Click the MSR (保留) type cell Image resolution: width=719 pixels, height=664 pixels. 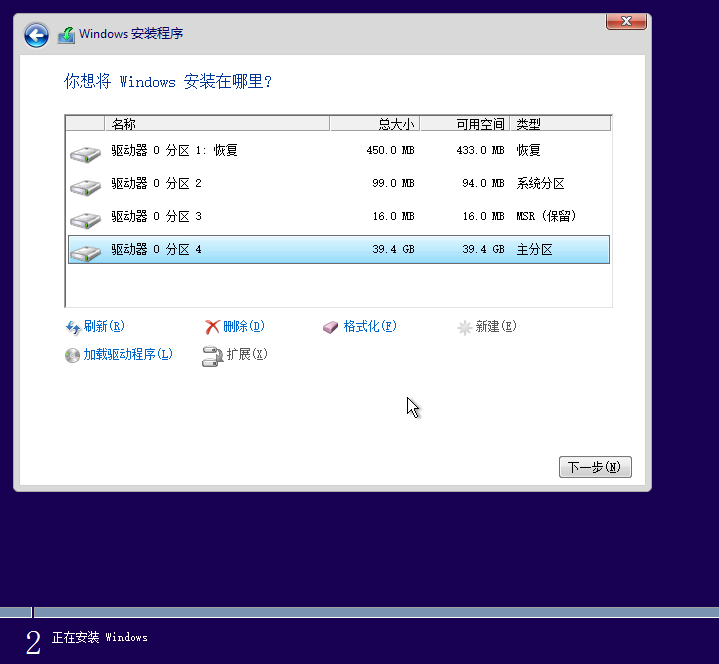coord(546,216)
